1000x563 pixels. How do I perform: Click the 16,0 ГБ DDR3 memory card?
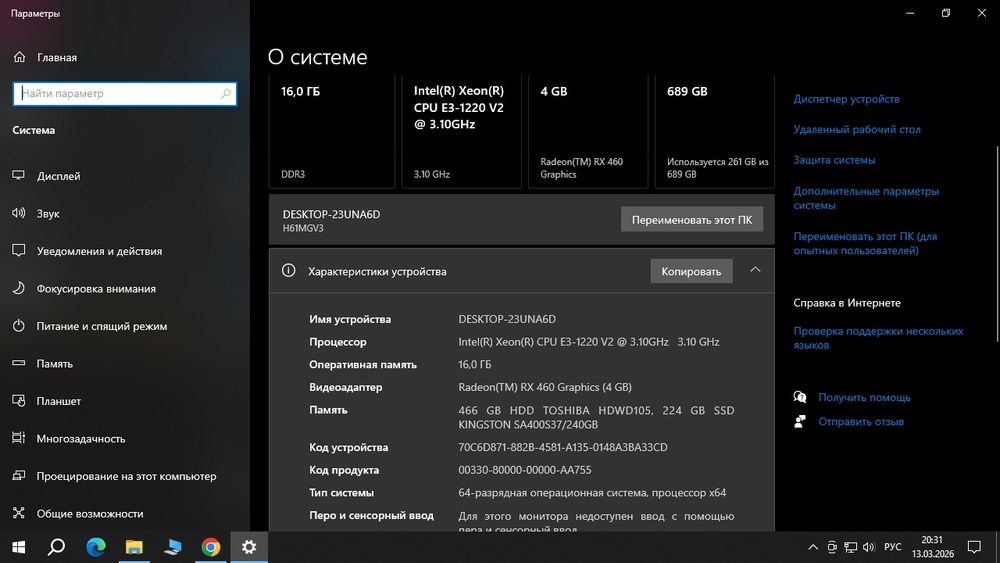[x=332, y=132]
